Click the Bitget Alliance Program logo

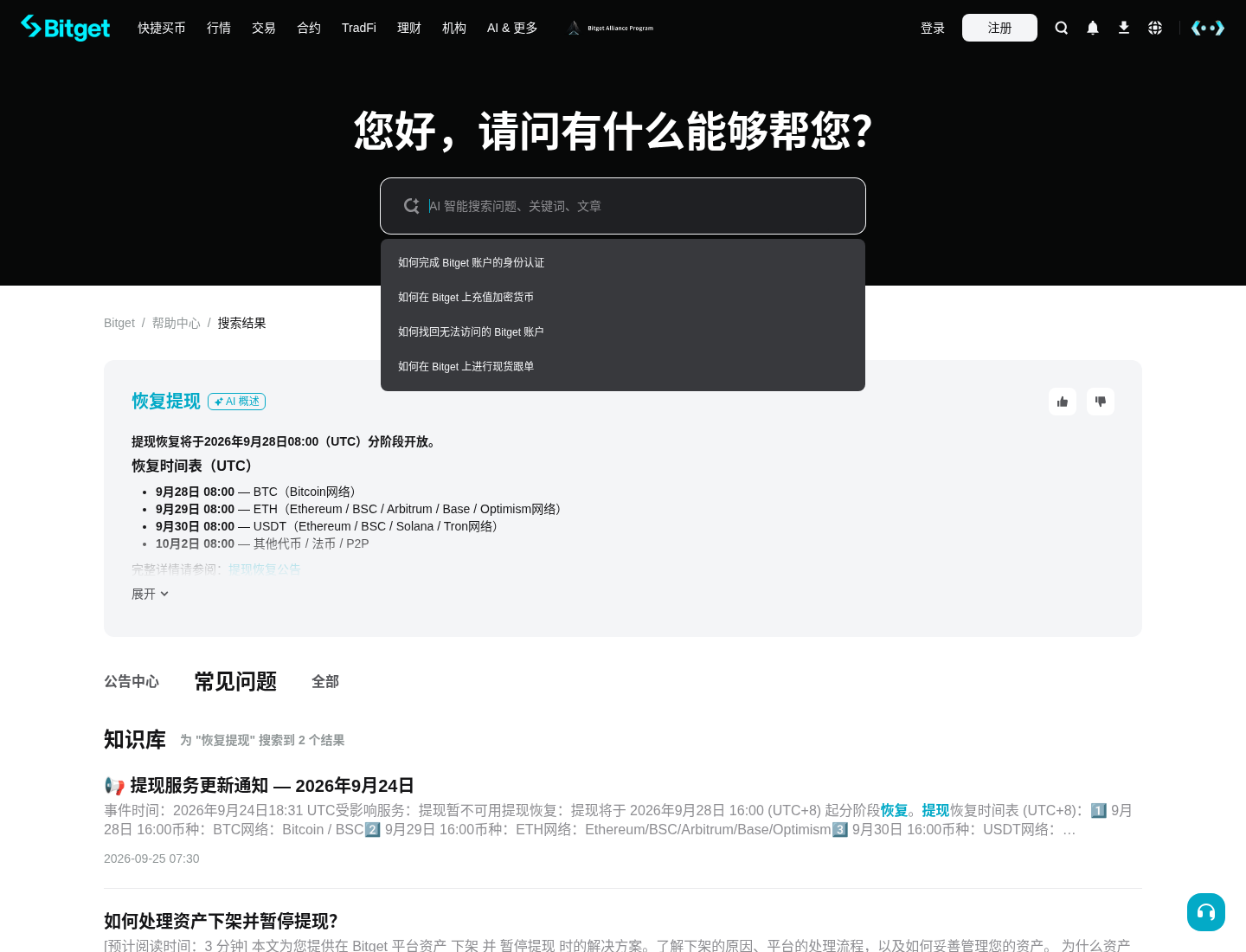pos(611,28)
